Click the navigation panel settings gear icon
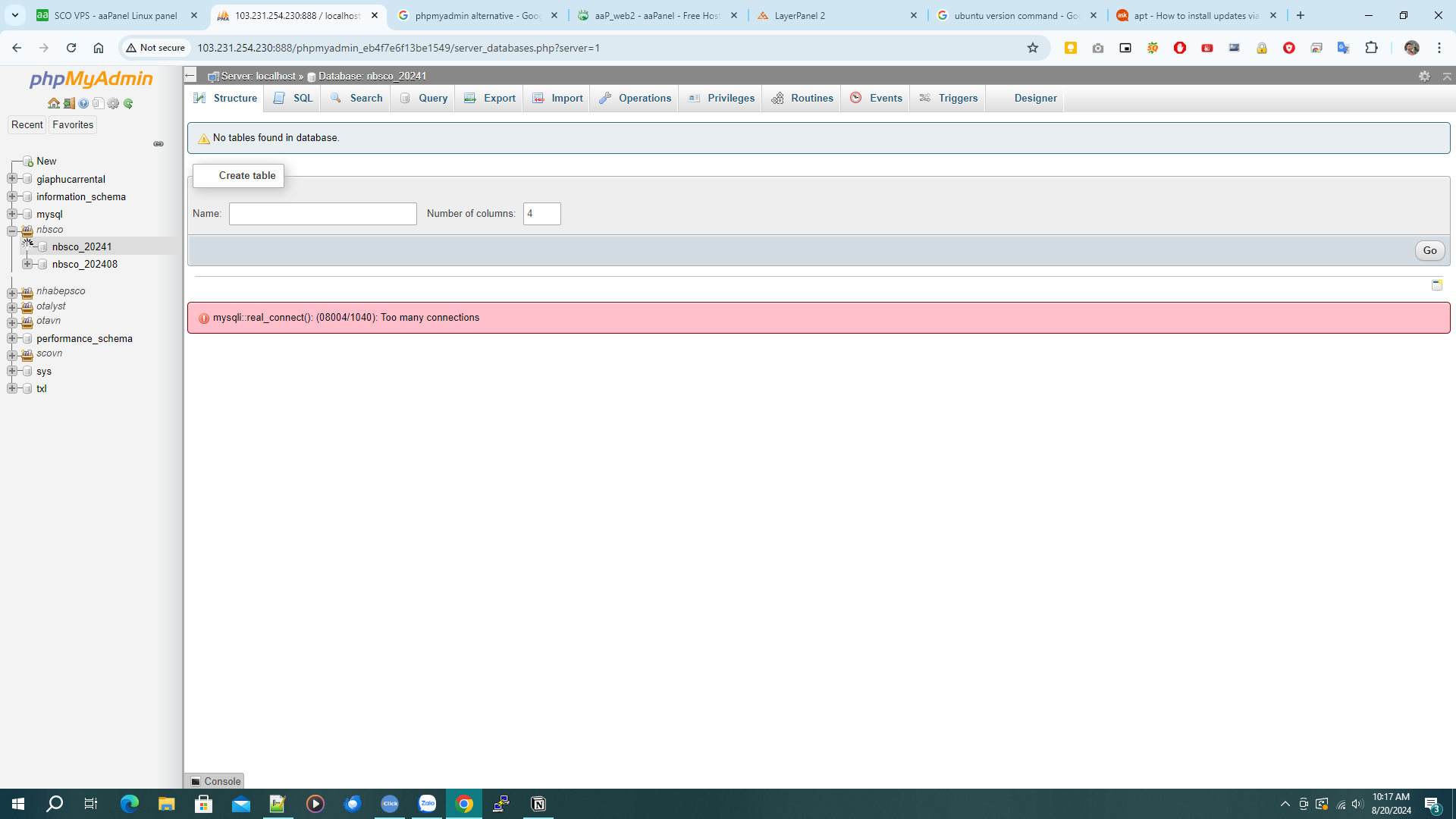 coord(113,104)
